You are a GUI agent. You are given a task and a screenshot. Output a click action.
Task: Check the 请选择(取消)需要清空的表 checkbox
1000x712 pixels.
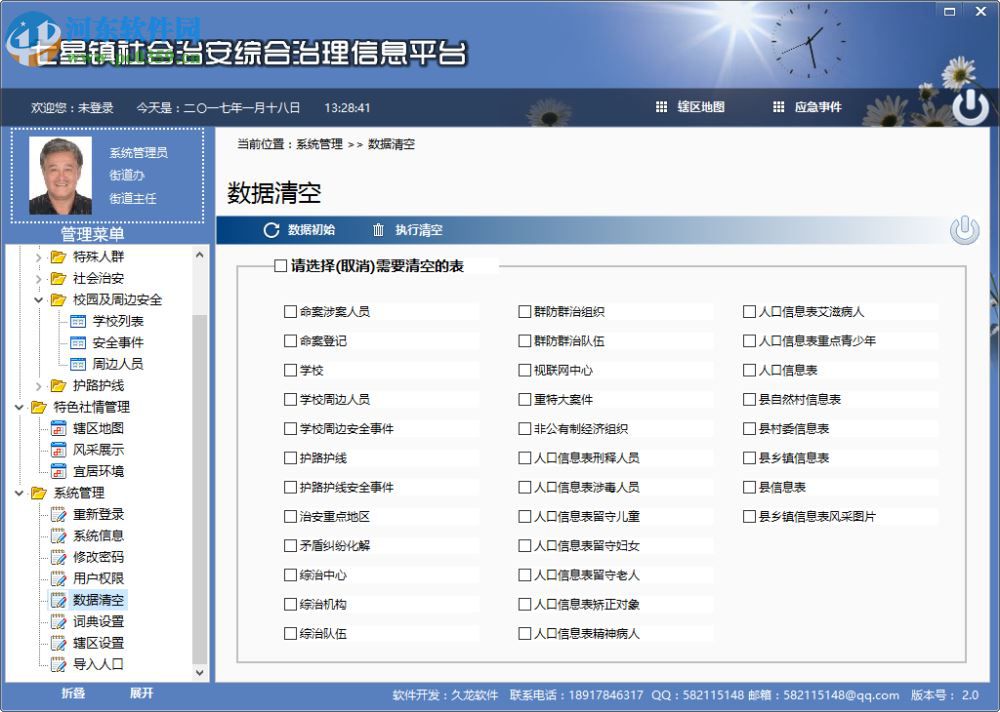278,266
